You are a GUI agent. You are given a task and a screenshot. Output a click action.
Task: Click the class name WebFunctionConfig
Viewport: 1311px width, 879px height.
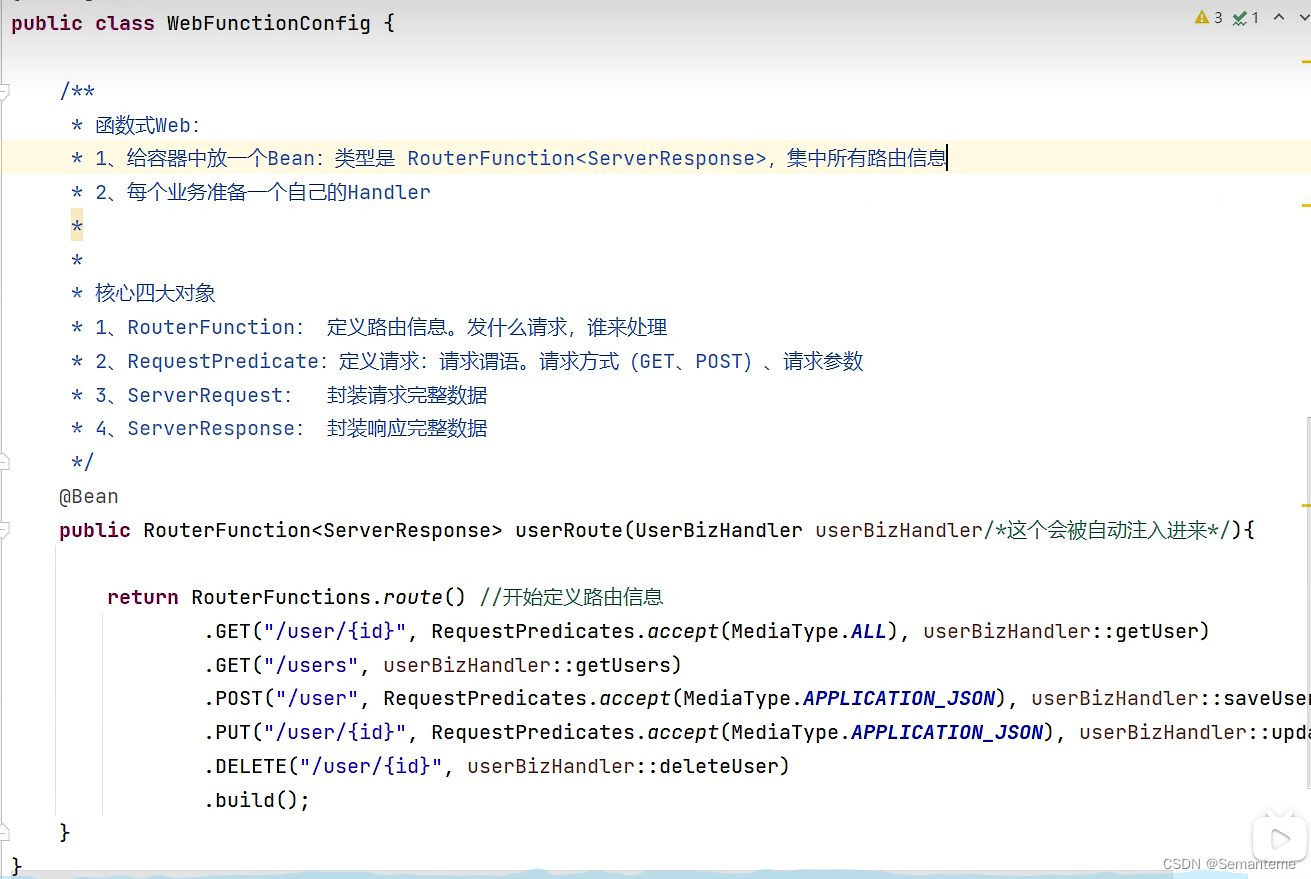click(268, 22)
